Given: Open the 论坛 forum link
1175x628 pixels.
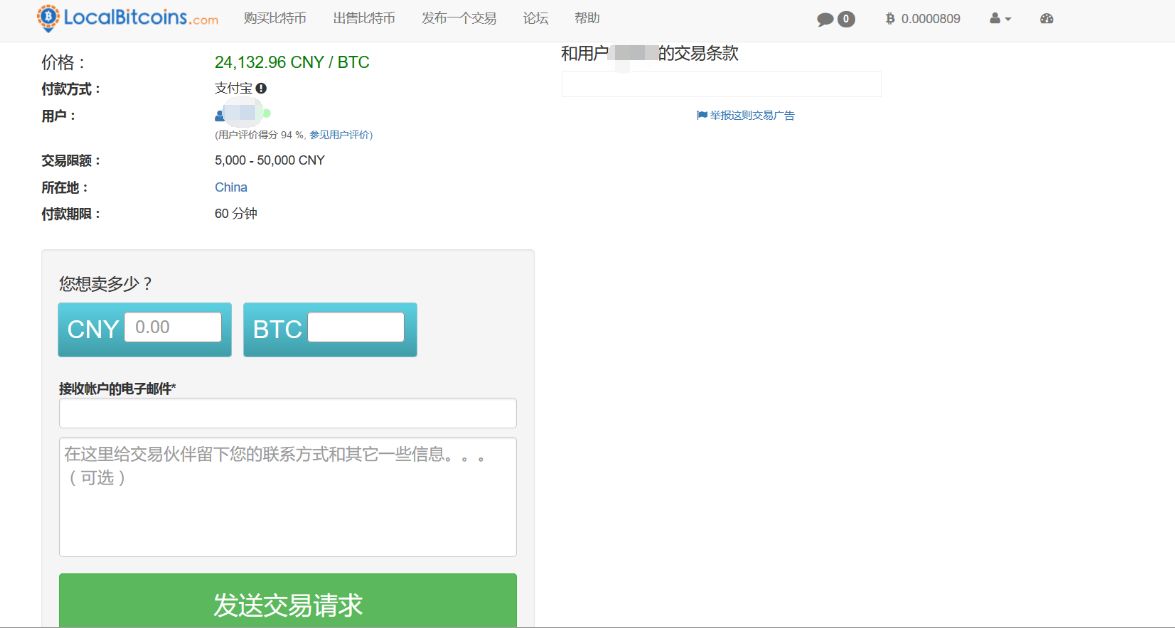Looking at the screenshot, I should (x=535, y=18).
